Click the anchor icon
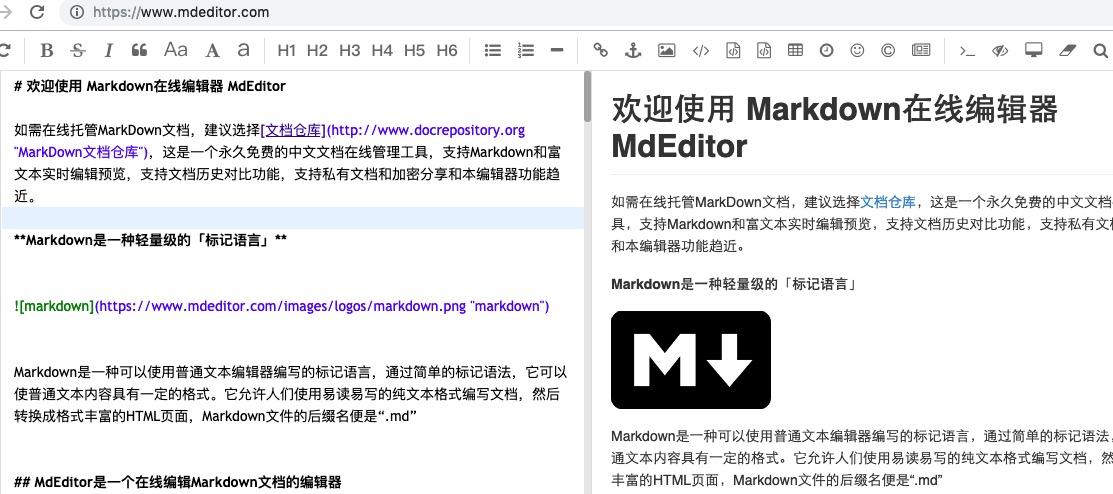The image size is (1113, 494). click(632, 50)
